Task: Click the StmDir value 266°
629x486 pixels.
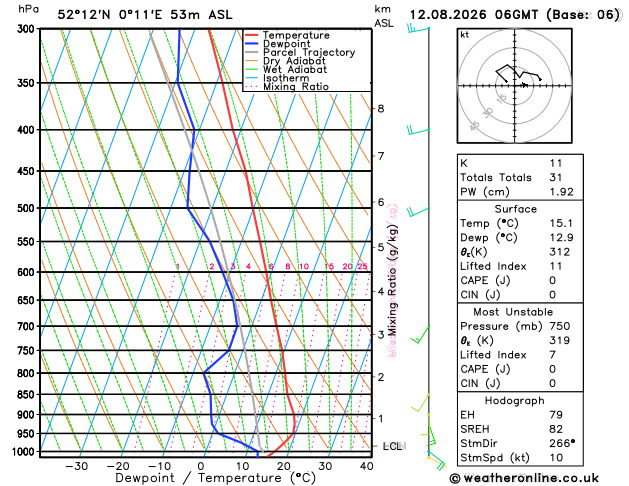Action: click(562, 443)
